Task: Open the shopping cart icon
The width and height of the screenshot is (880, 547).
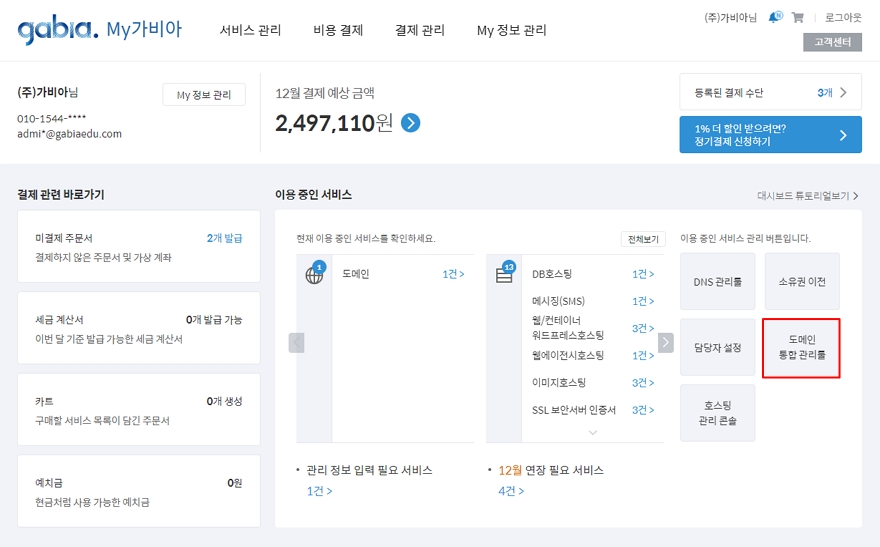Action: 798,18
